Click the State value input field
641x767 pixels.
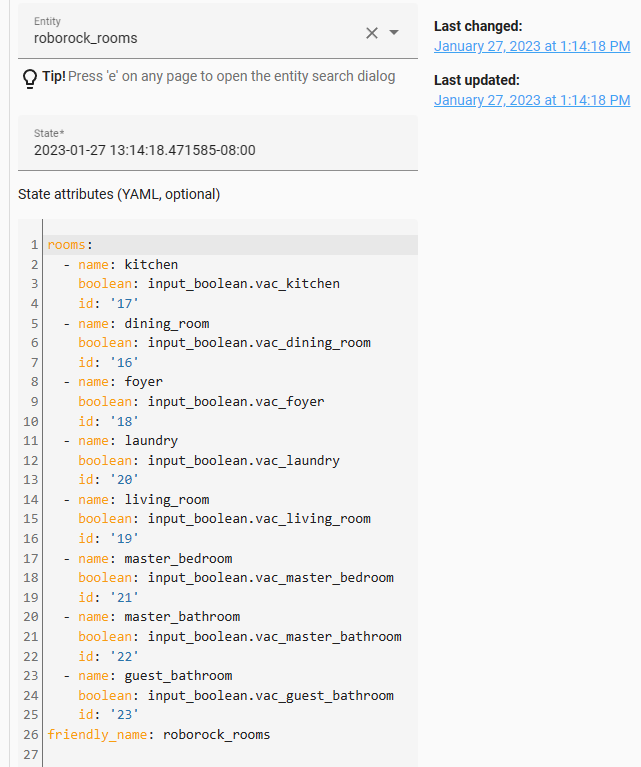(218, 143)
